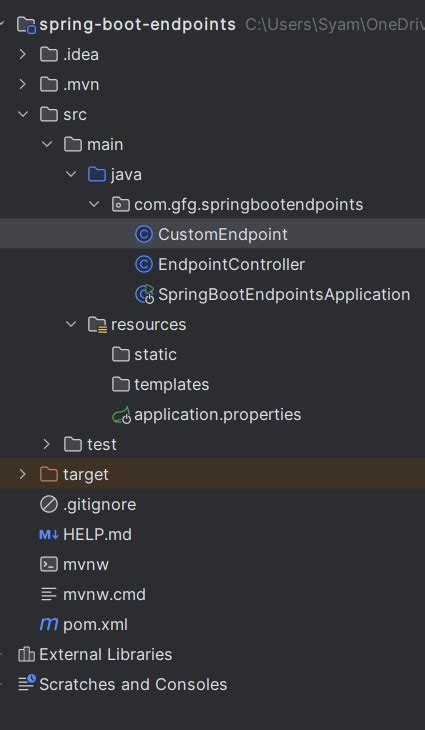The image size is (425, 730).
Task: Expand the target folder node
Action: (22, 474)
